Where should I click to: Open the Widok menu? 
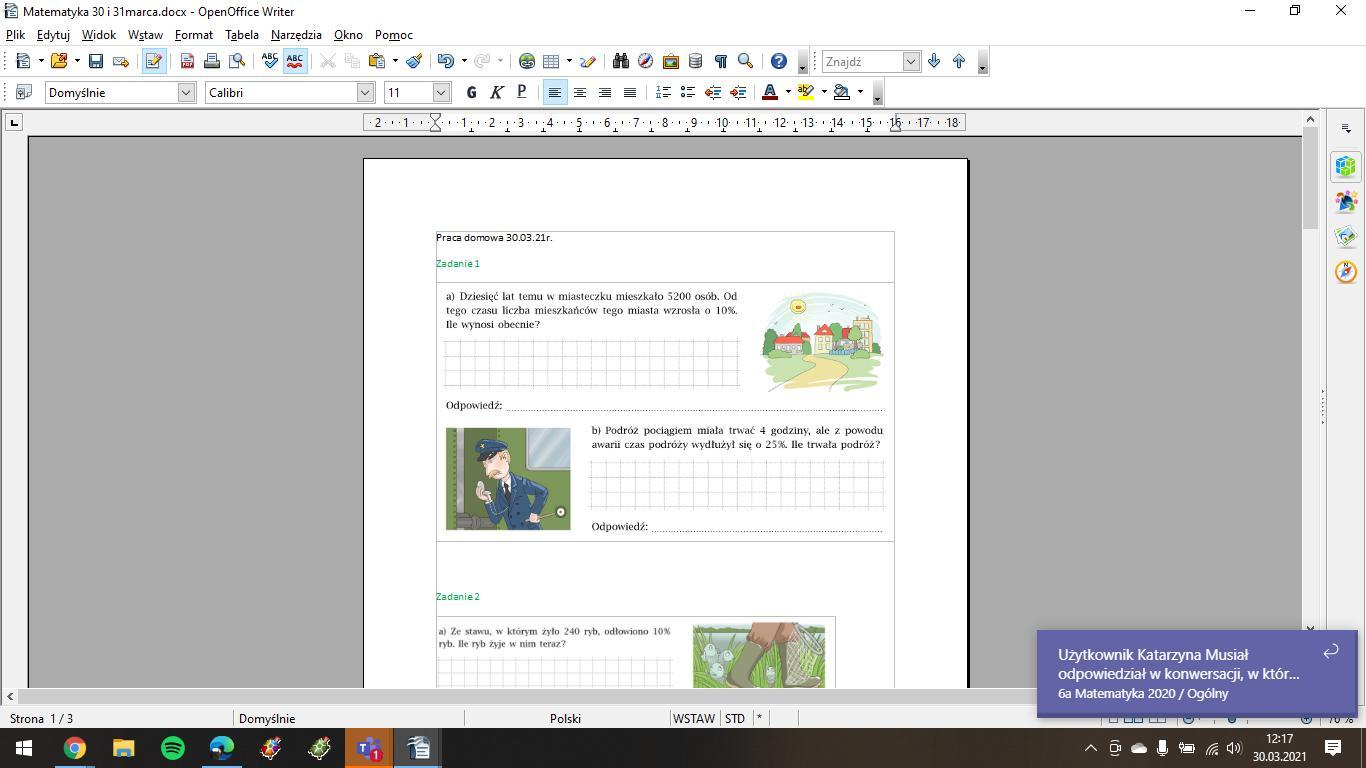(99, 34)
